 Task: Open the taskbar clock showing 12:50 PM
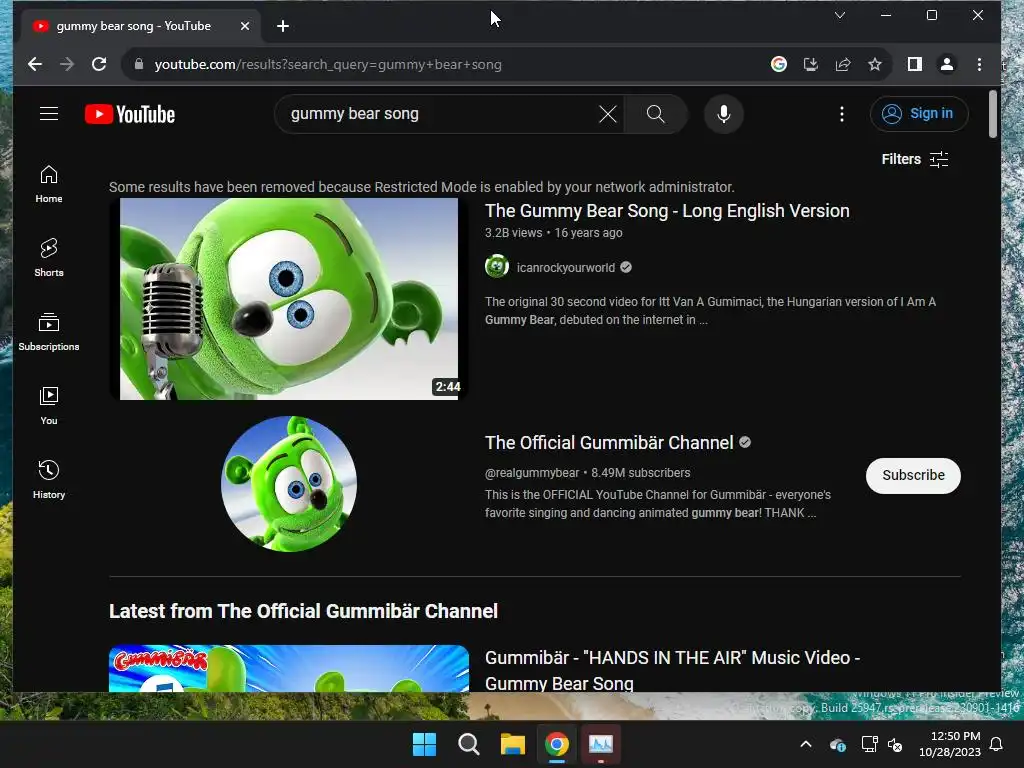[950, 744]
